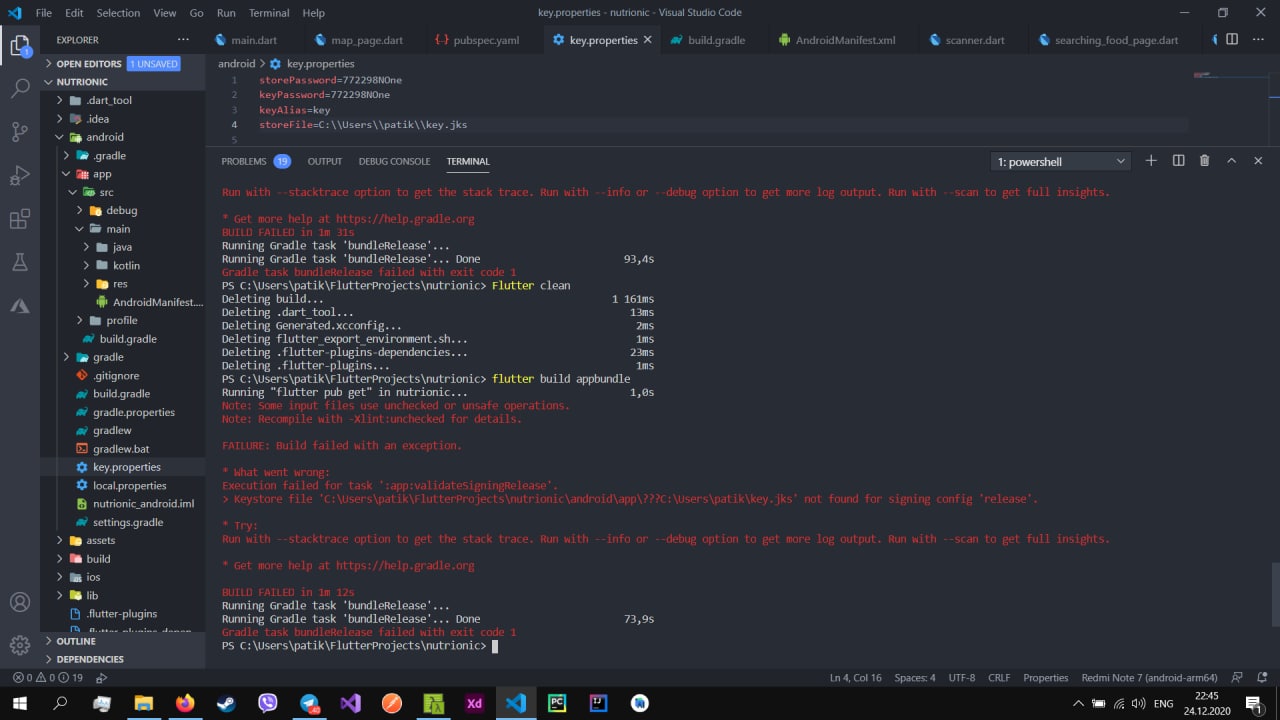This screenshot has width=1280, height=720.
Task: Open the Accounts menu icon
Action: pos(20,602)
